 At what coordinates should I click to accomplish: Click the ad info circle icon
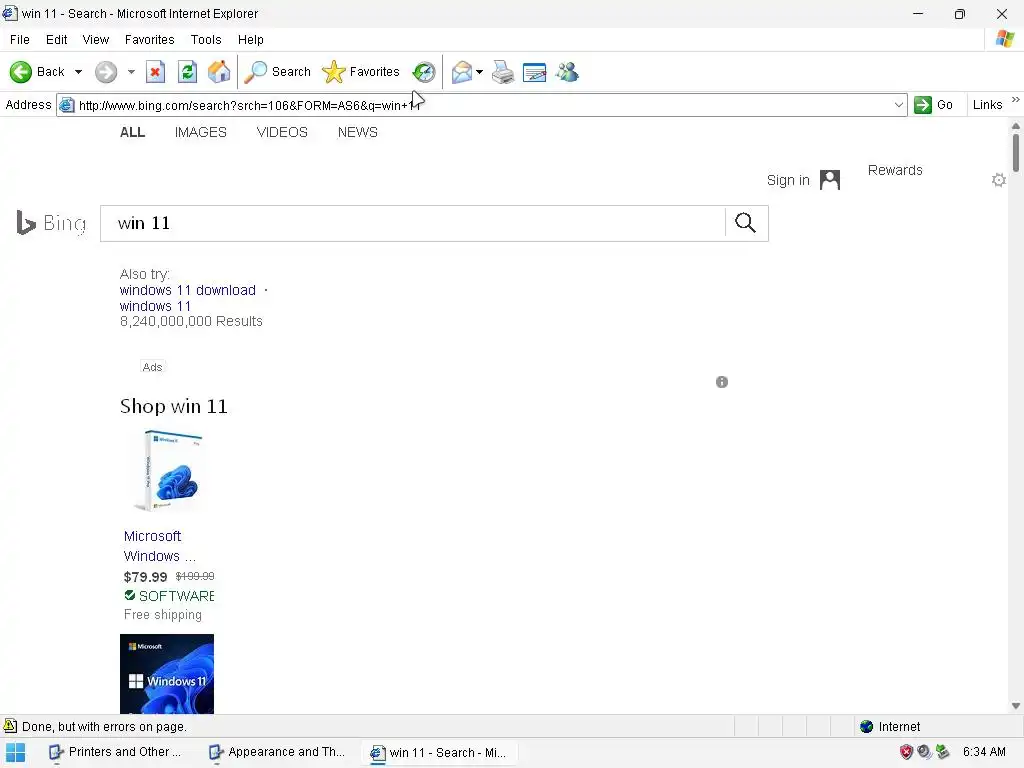click(x=722, y=382)
